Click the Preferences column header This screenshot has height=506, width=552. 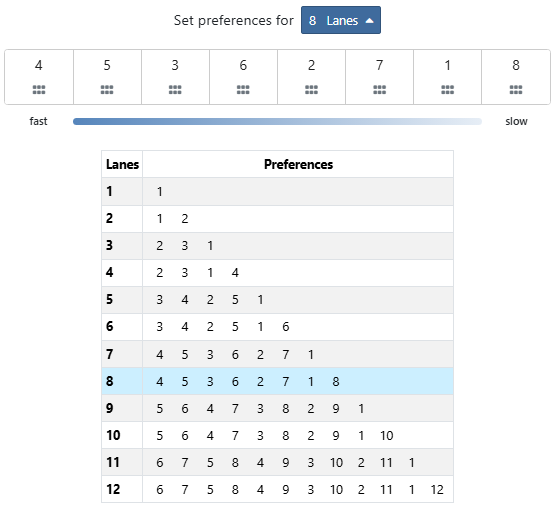point(298,164)
